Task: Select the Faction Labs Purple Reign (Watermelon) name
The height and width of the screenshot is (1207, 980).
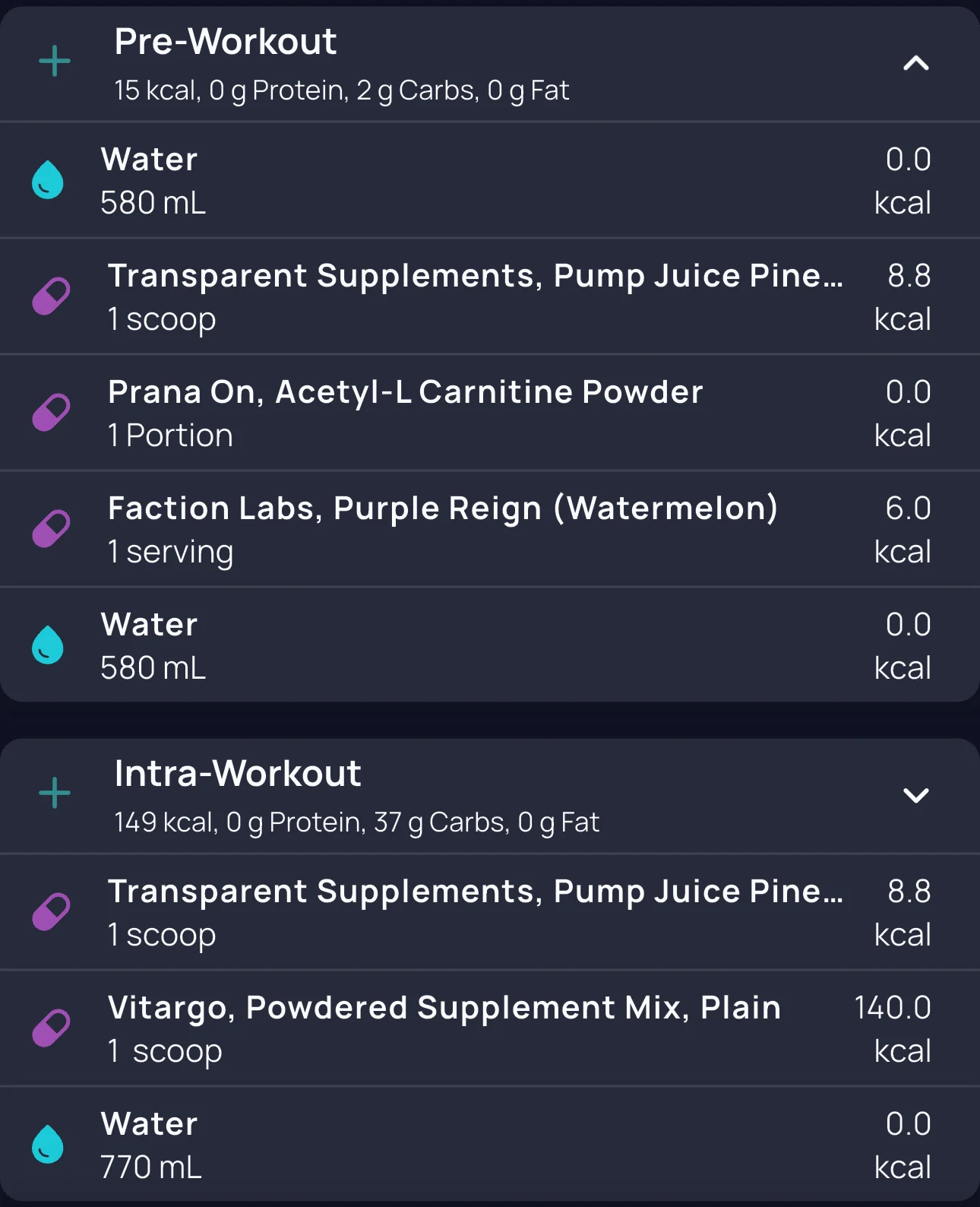Action: pyautogui.click(x=442, y=508)
